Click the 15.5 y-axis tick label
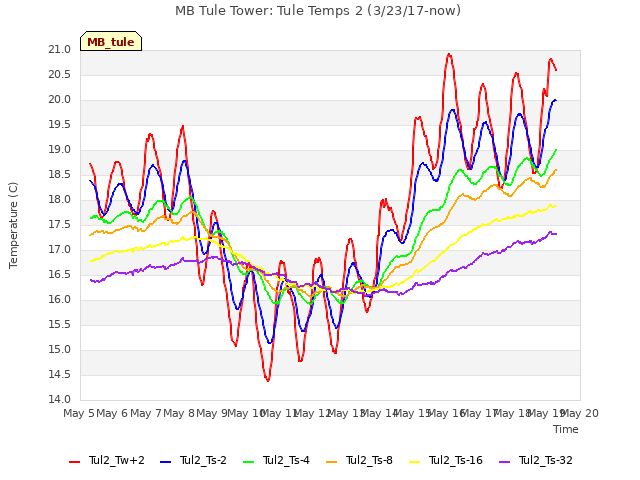640x480 pixels. click(x=60, y=324)
